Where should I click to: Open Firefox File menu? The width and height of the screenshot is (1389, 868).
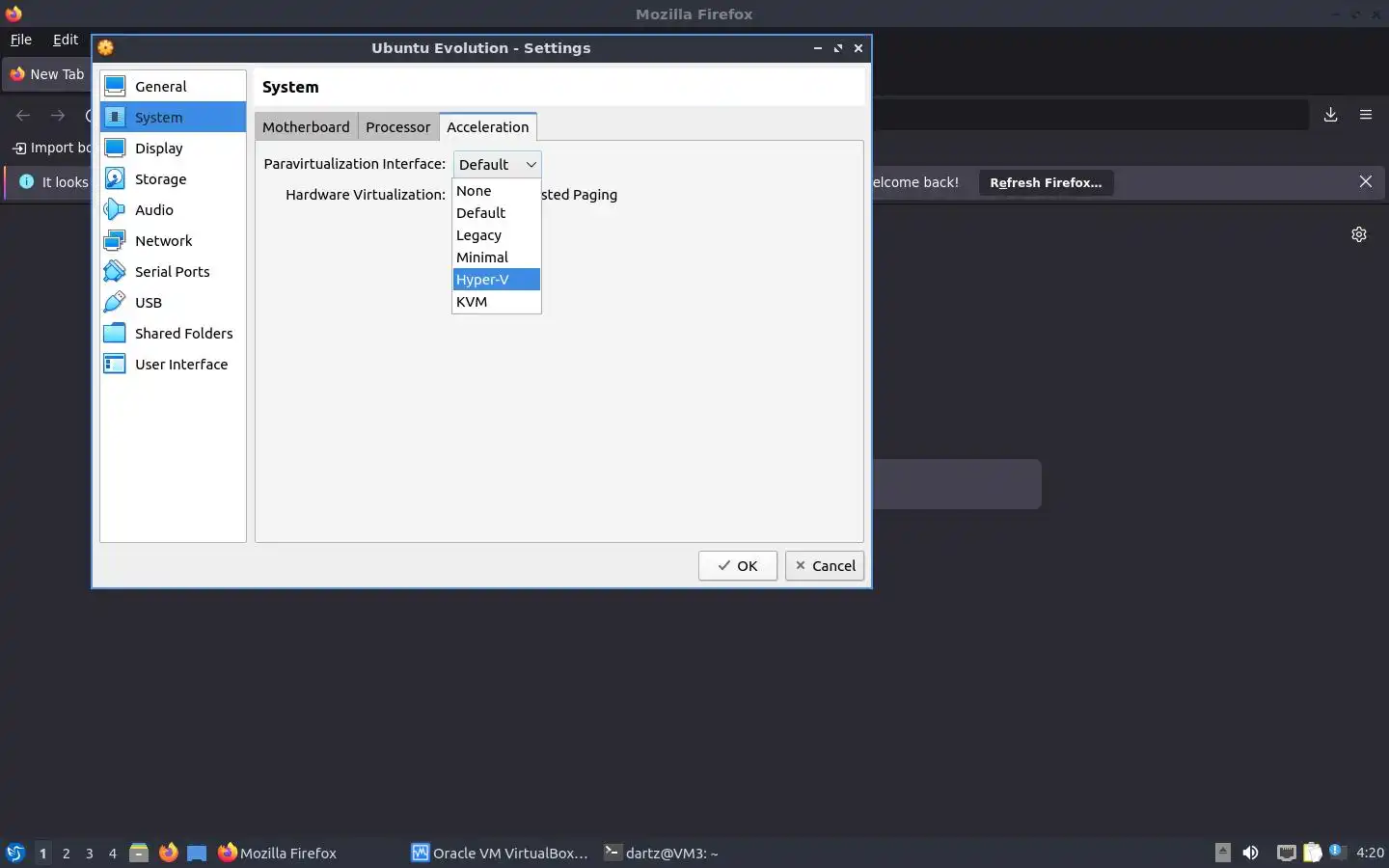click(21, 40)
